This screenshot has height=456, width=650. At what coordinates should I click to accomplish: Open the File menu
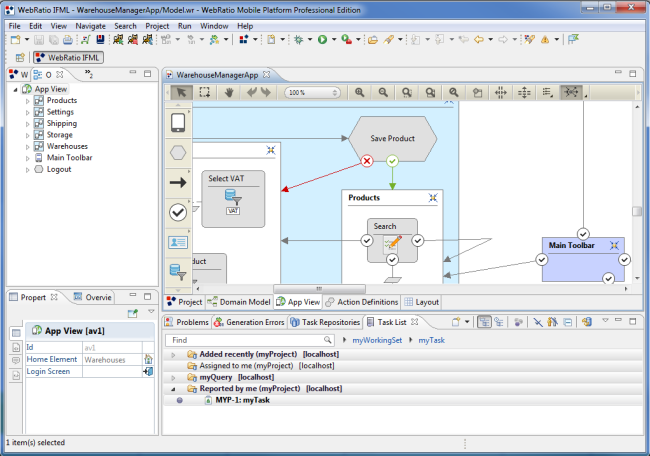15,26
